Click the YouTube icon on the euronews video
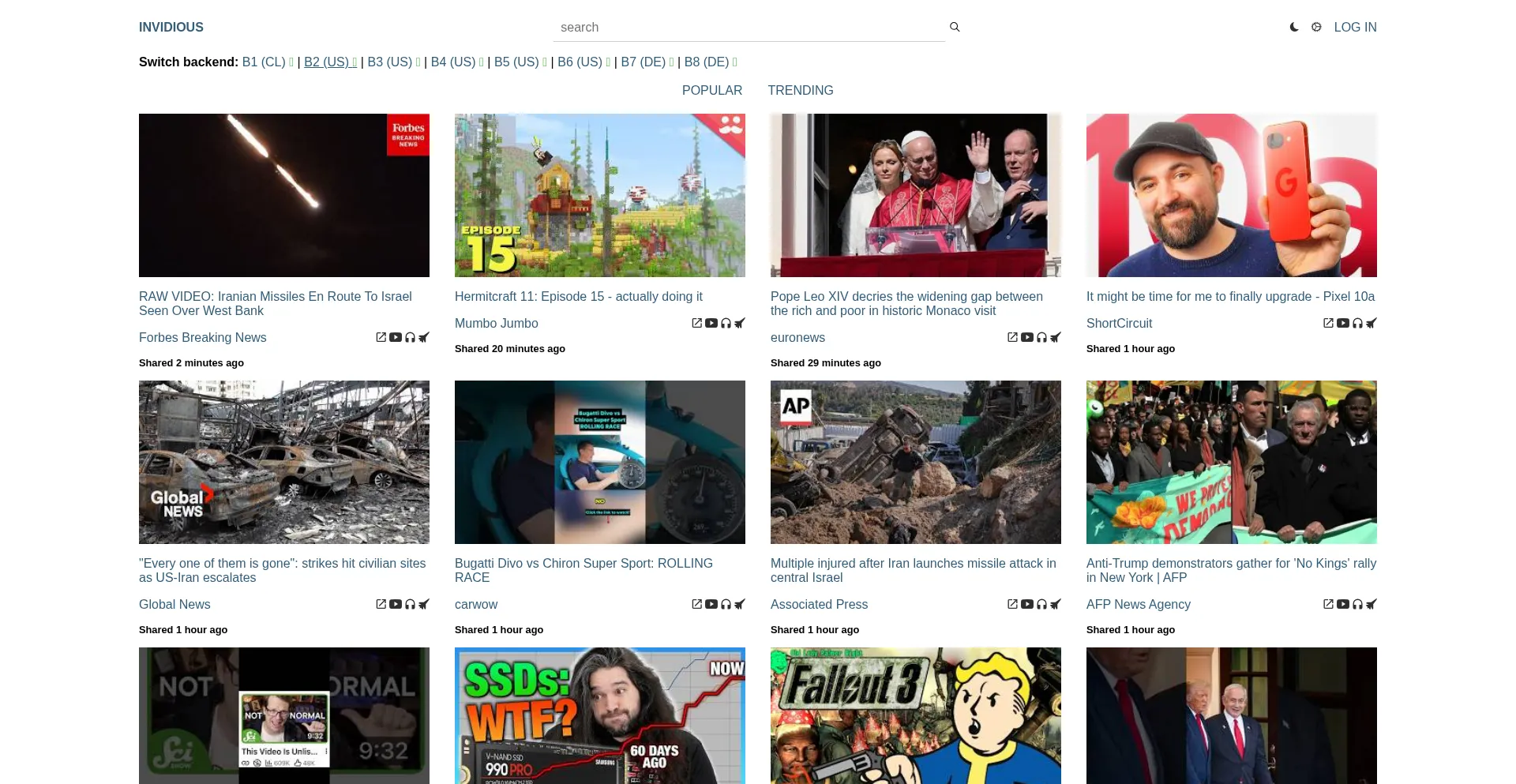This screenshot has width=1516, height=784. coord(1027,337)
